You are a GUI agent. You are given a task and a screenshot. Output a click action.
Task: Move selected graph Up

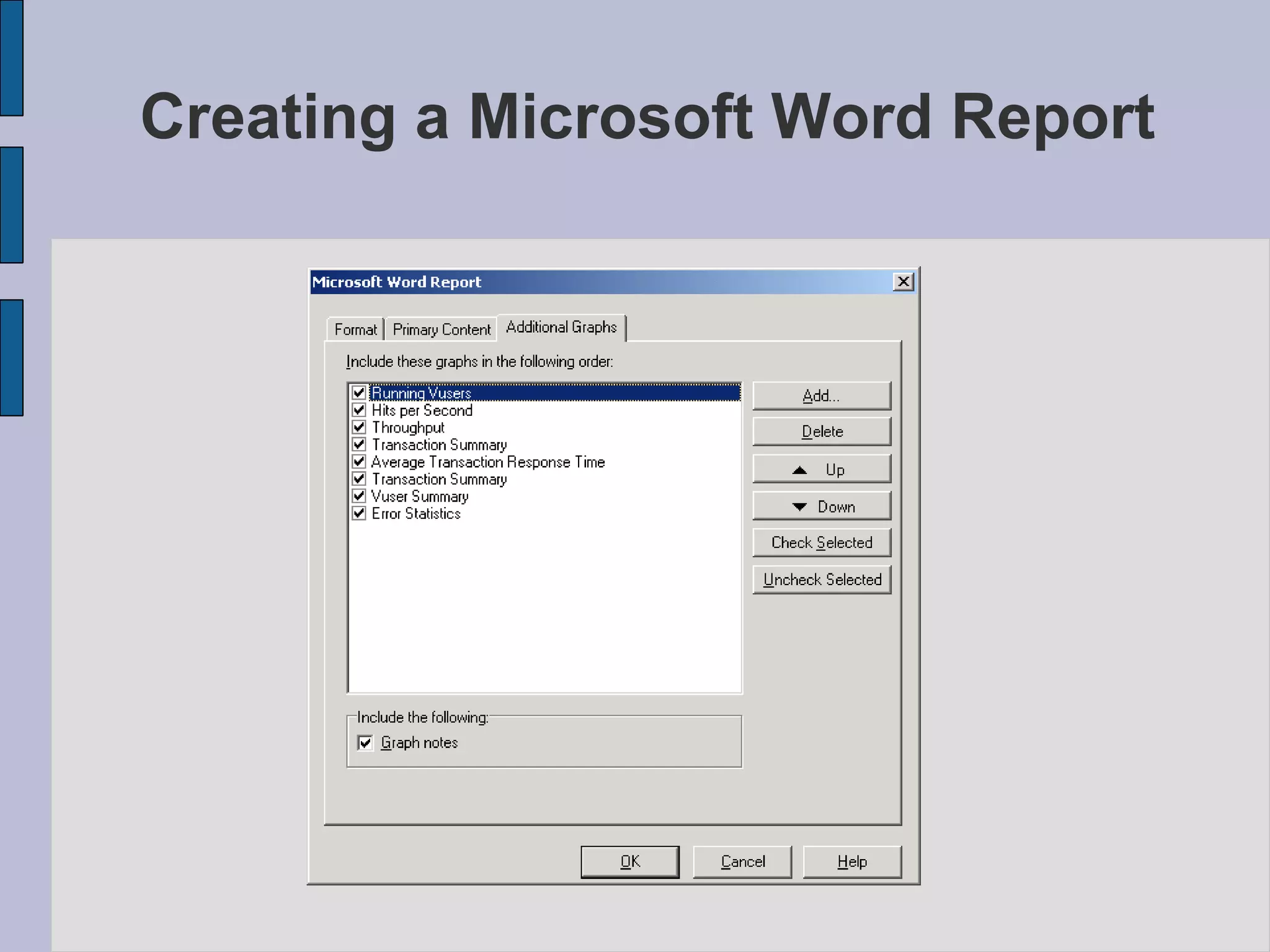(x=822, y=469)
